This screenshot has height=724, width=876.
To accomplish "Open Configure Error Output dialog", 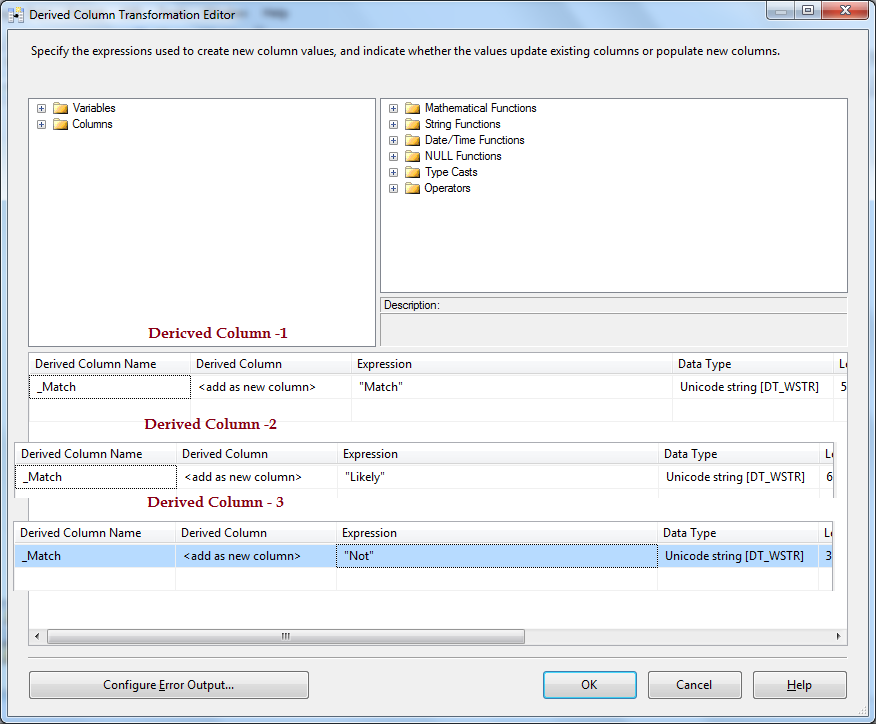I will click(168, 685).
